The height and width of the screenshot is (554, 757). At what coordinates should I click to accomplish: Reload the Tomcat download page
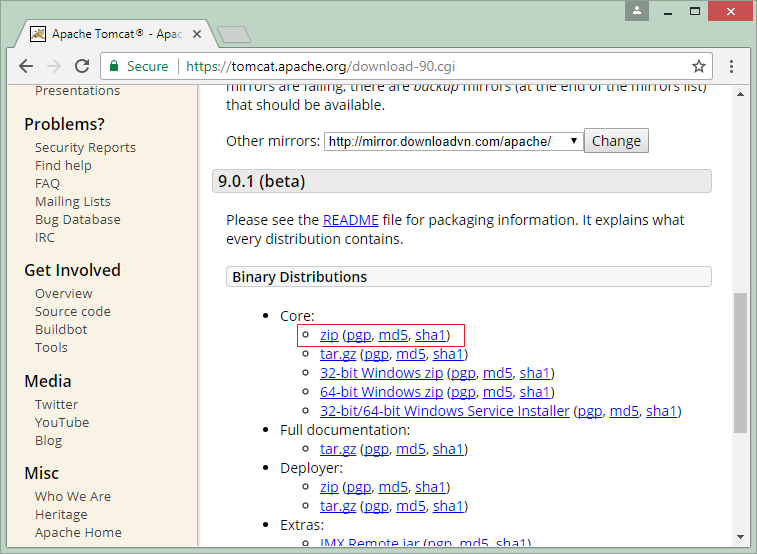(82, 66)
